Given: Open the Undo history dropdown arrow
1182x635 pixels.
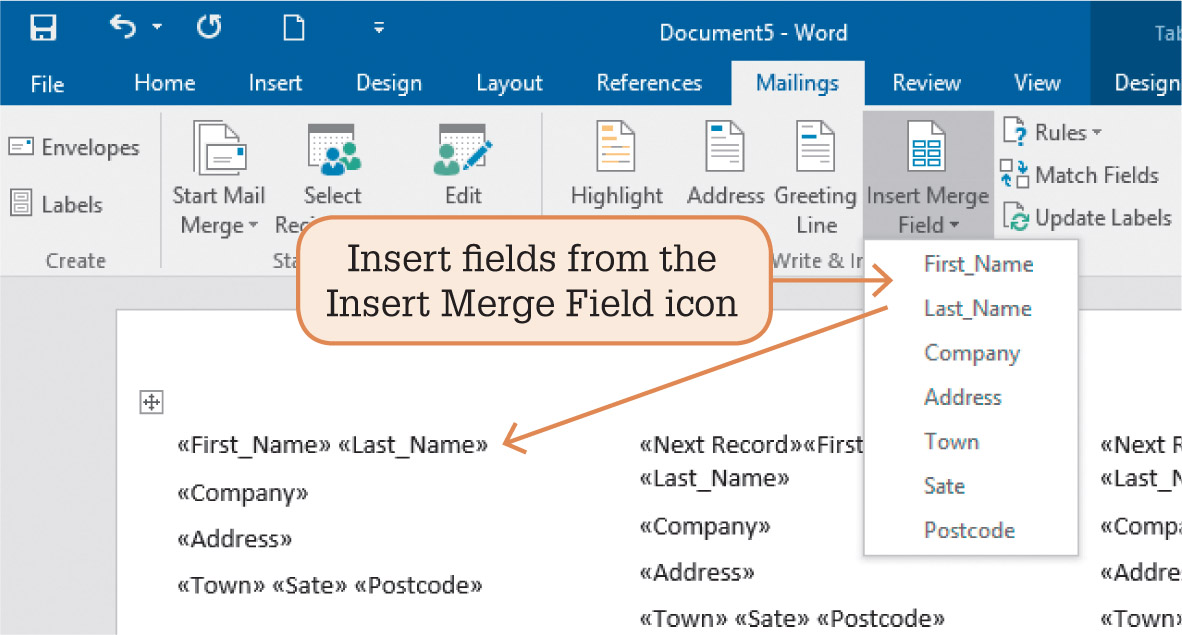Looking at the screenshot, I should [x=157, y=27].
